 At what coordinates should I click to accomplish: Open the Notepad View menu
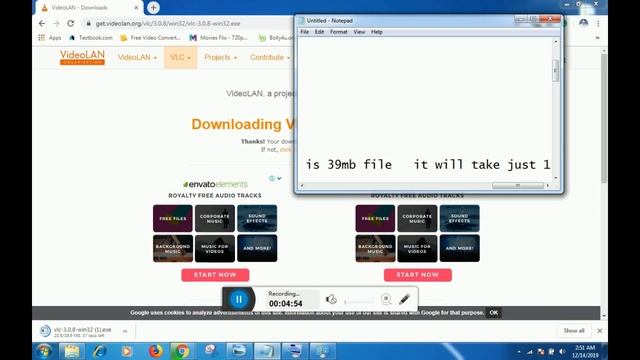pyautogui.click(x=359, y=32)
